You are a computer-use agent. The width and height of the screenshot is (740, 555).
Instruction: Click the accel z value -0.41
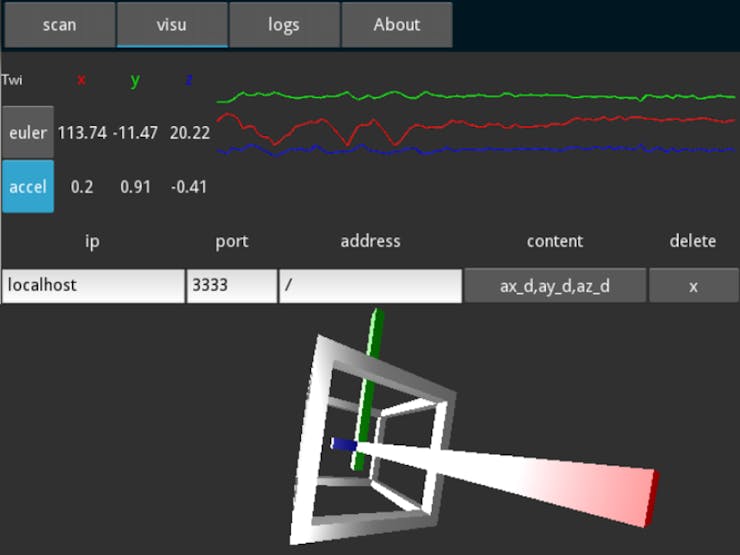click(x=189, y=187)
